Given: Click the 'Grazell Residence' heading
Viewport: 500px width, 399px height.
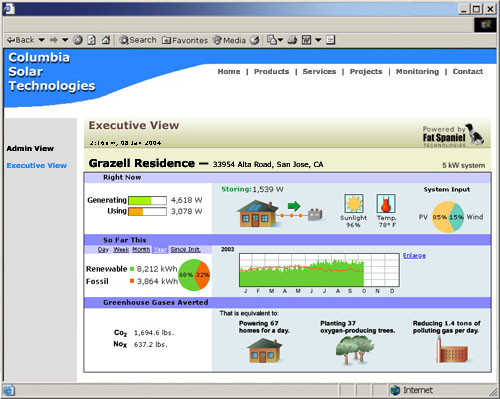Looking at the screenshot, I should click(142, 163).
